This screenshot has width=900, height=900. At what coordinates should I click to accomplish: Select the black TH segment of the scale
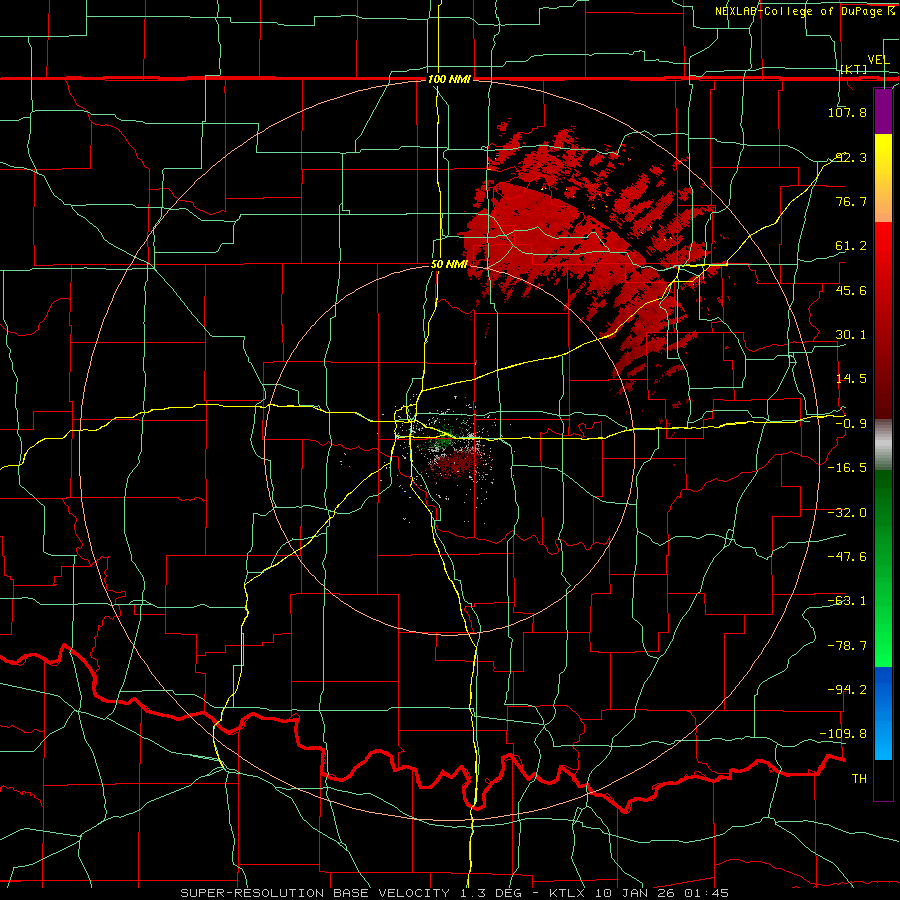click(x=883, y=780)
